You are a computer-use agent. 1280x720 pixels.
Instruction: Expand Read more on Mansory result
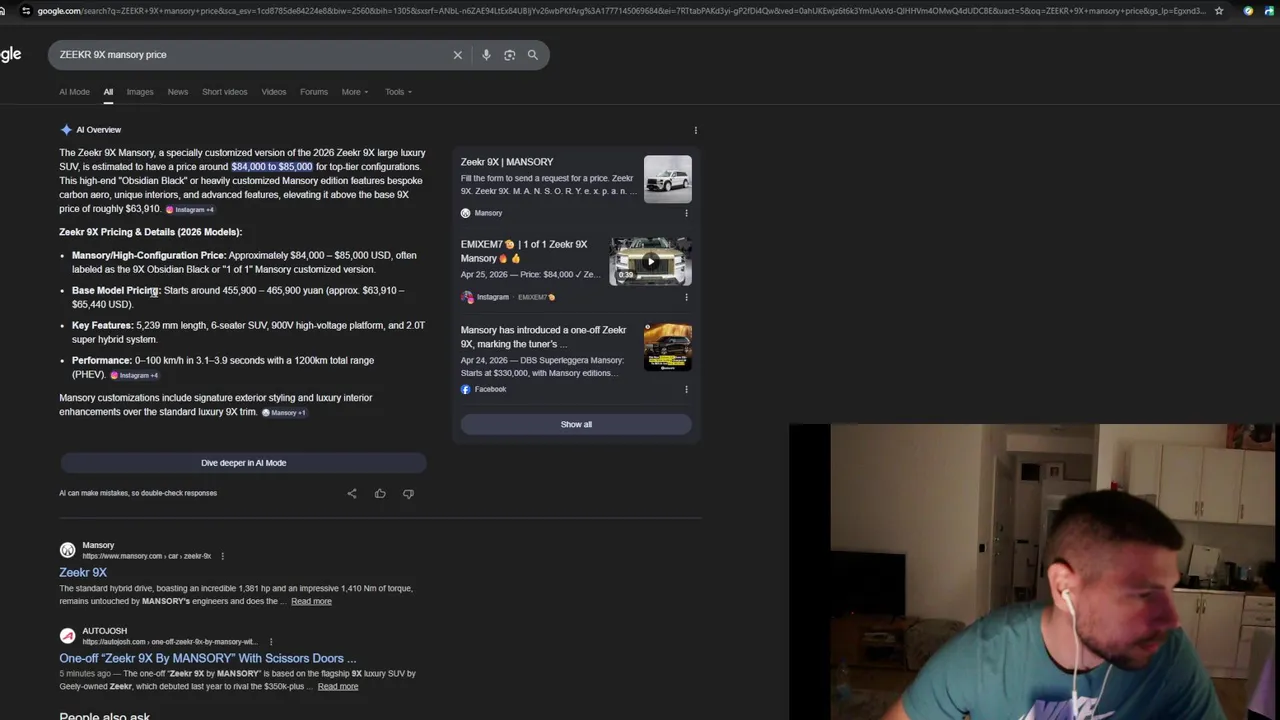(311, 601)
